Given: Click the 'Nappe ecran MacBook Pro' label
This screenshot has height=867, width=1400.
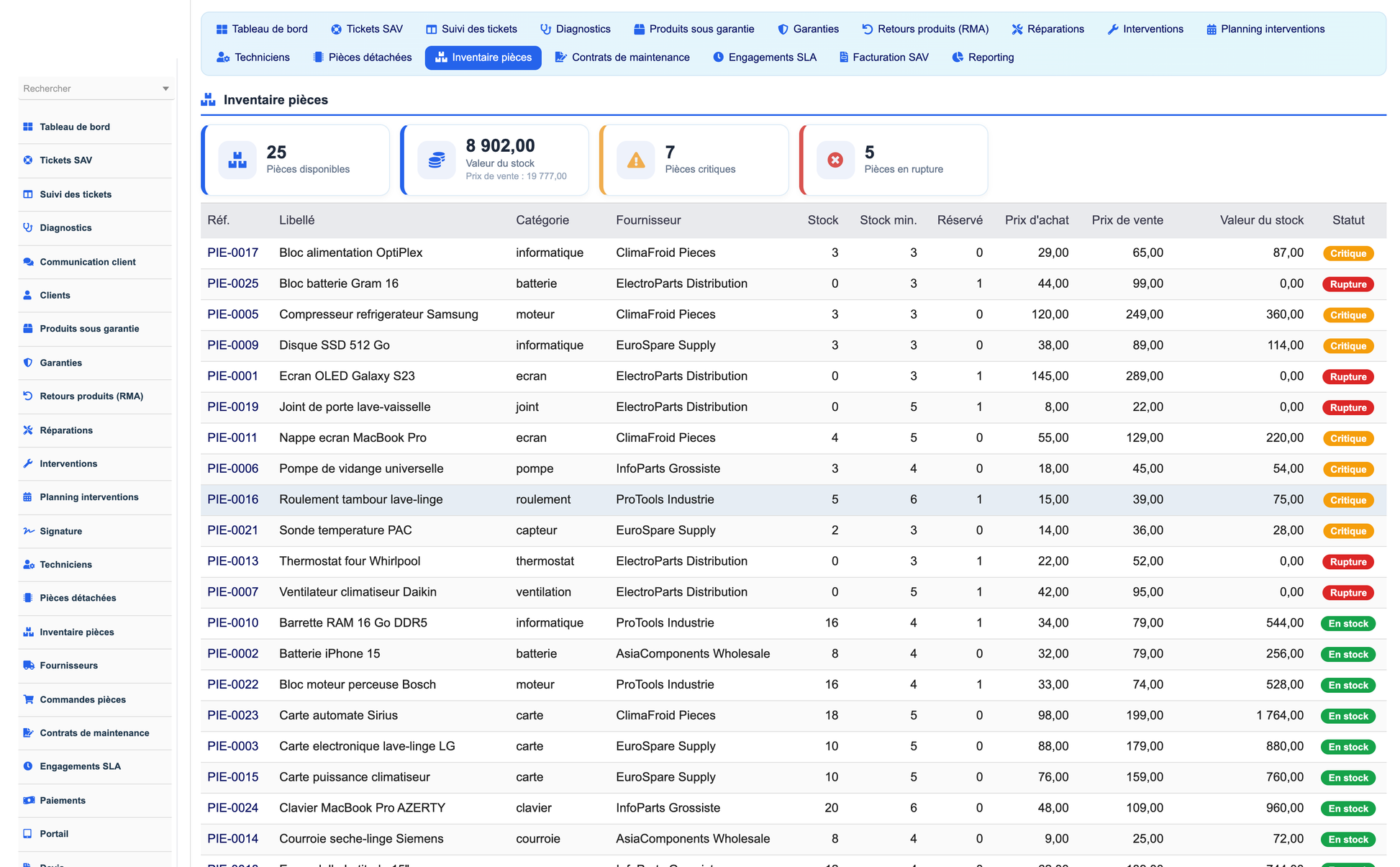Looking at the screenshot, I should click(353, 437).
